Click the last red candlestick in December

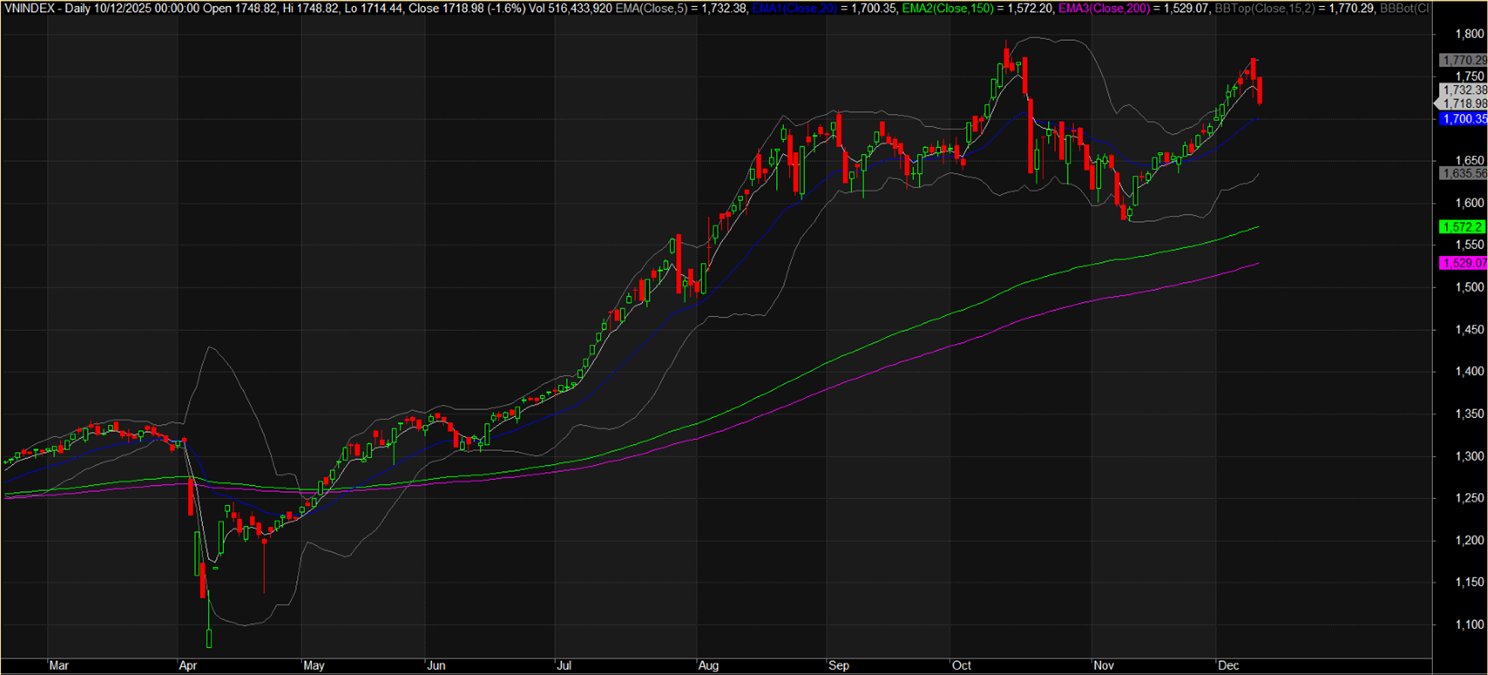pos(1260,90)
